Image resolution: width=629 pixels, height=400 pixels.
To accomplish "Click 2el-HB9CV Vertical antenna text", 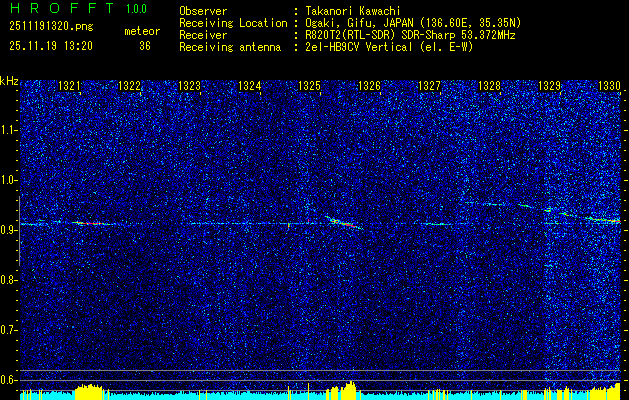I will (x=389, y=47).
